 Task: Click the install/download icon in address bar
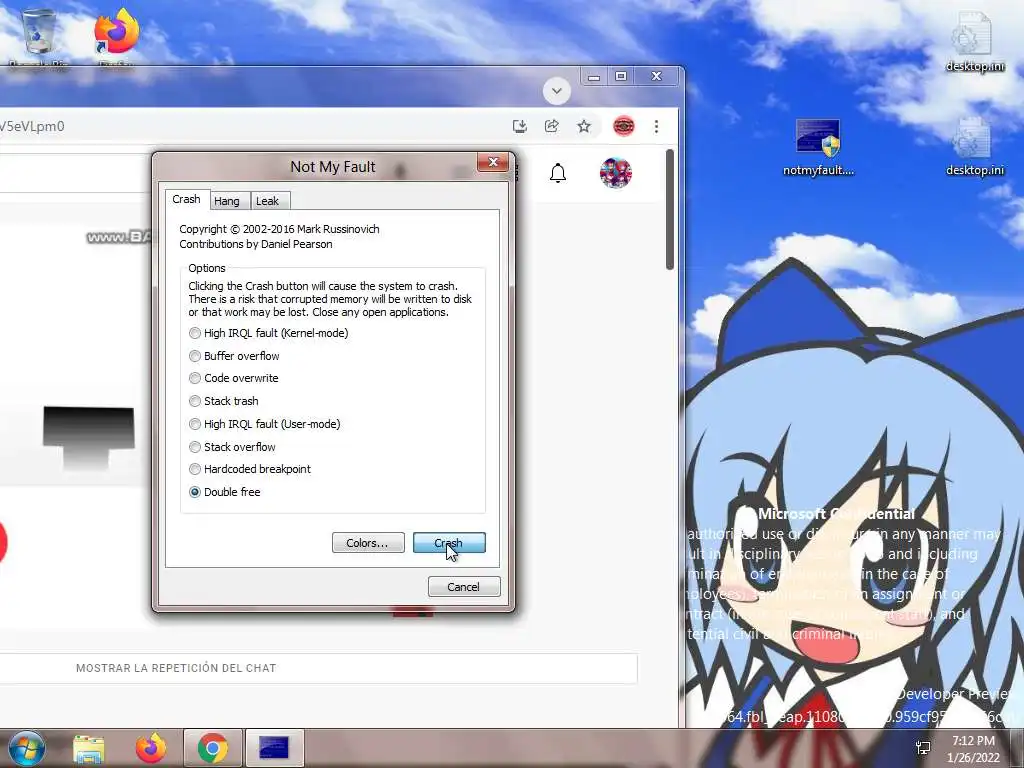[x=520, y=126]
